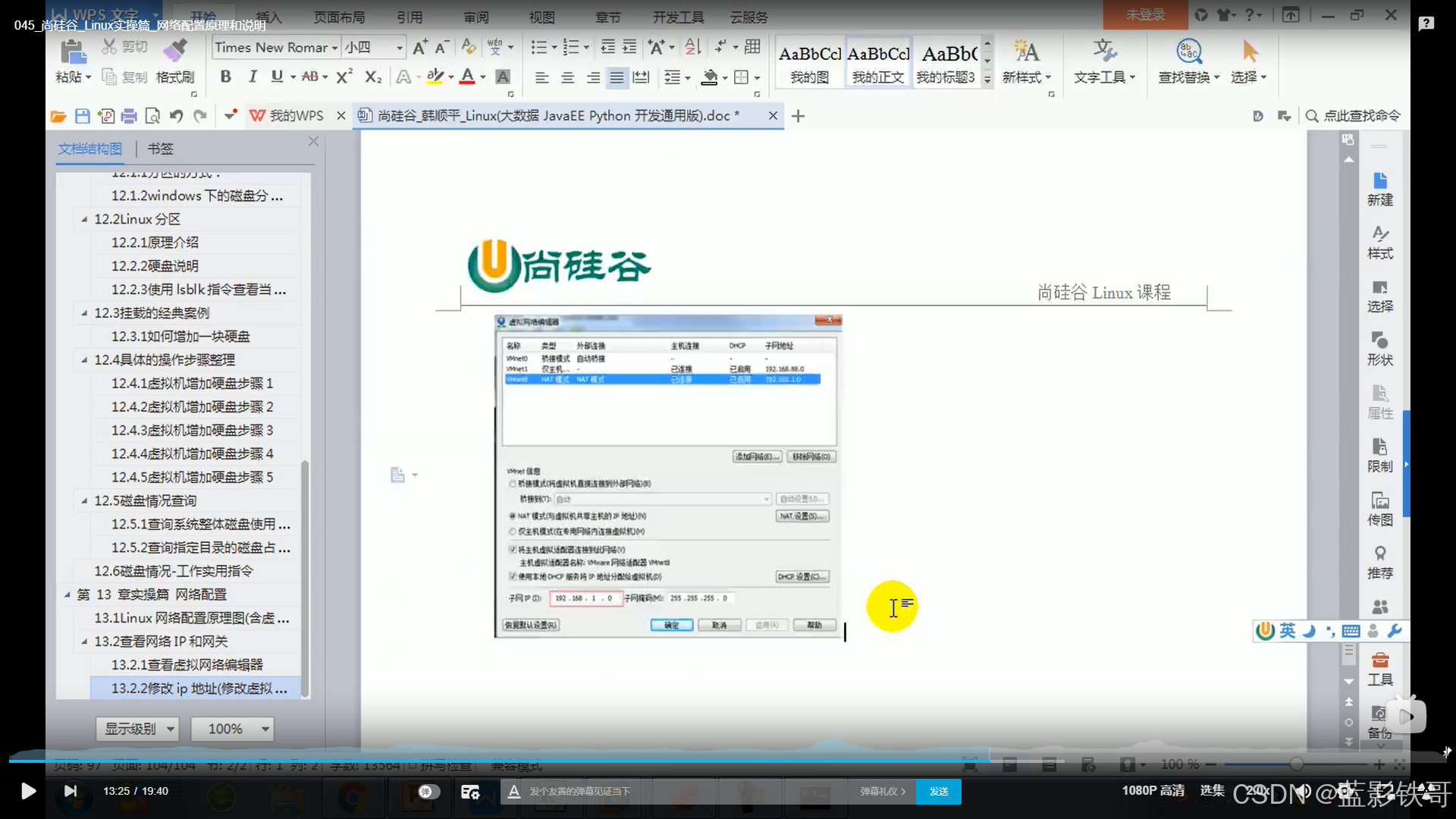Click the Save icon in quick toolbar
Screen dimensions: 1456x819
pos(83,116)
